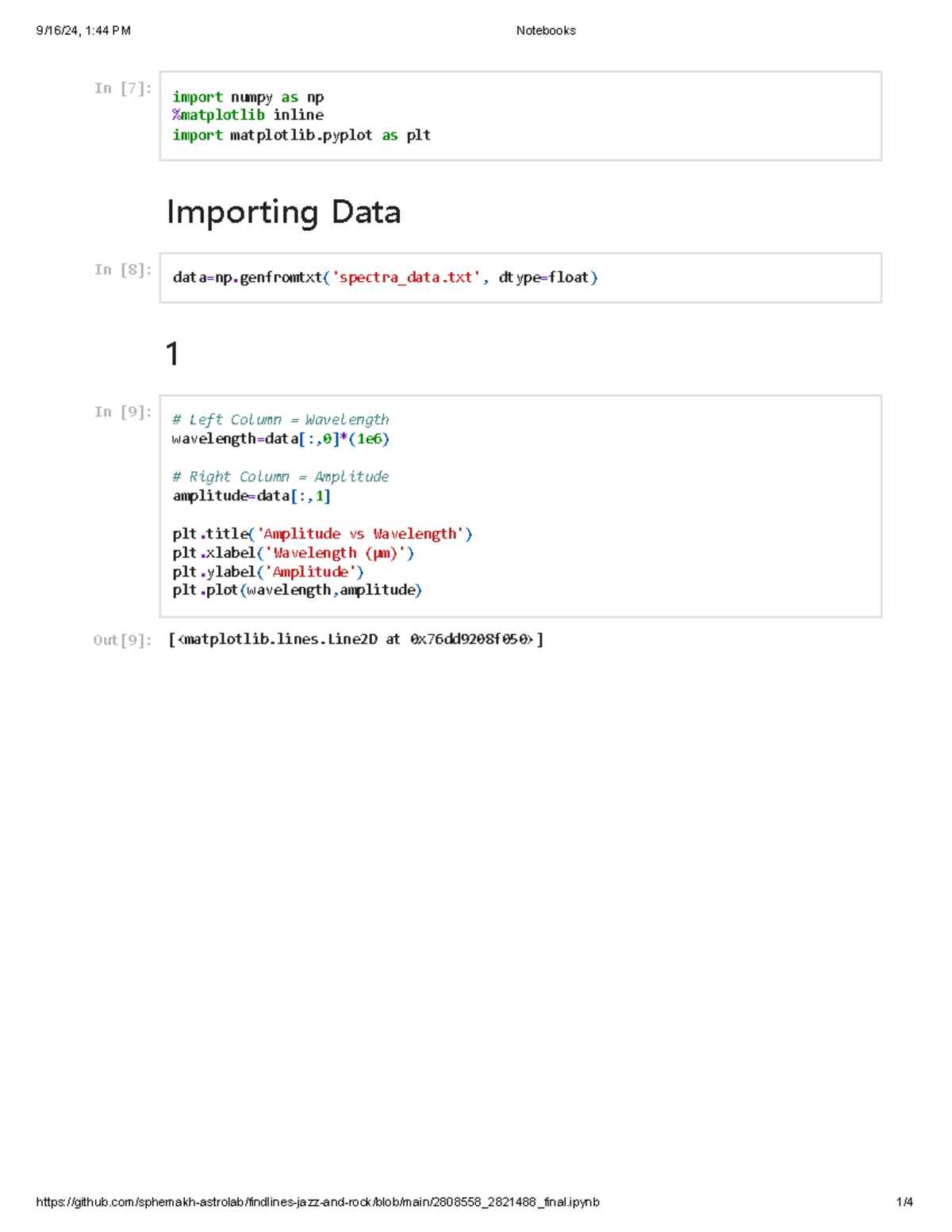
Task: Select the "In [9]:" cell prompt
Action: [x=123, y=412]
